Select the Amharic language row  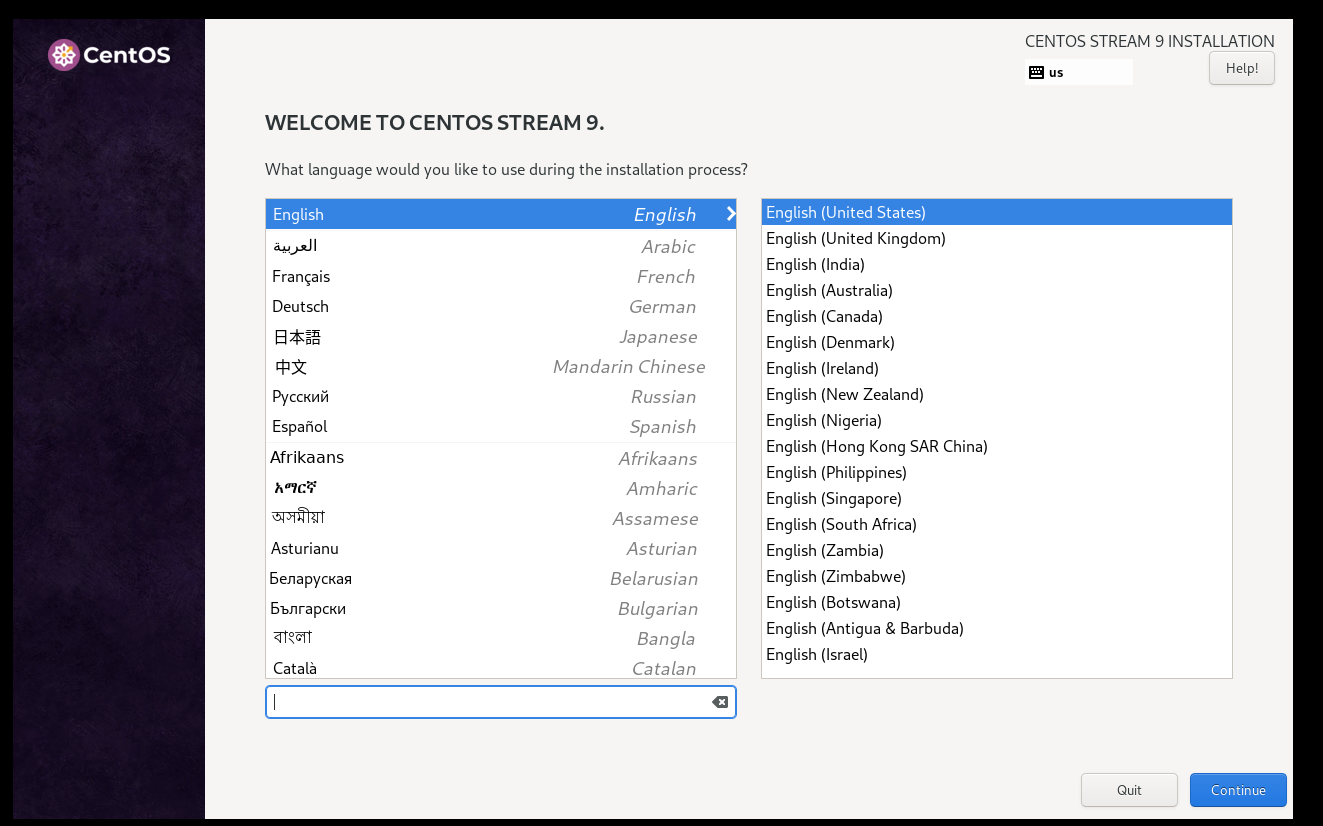(x=501, y=488)
